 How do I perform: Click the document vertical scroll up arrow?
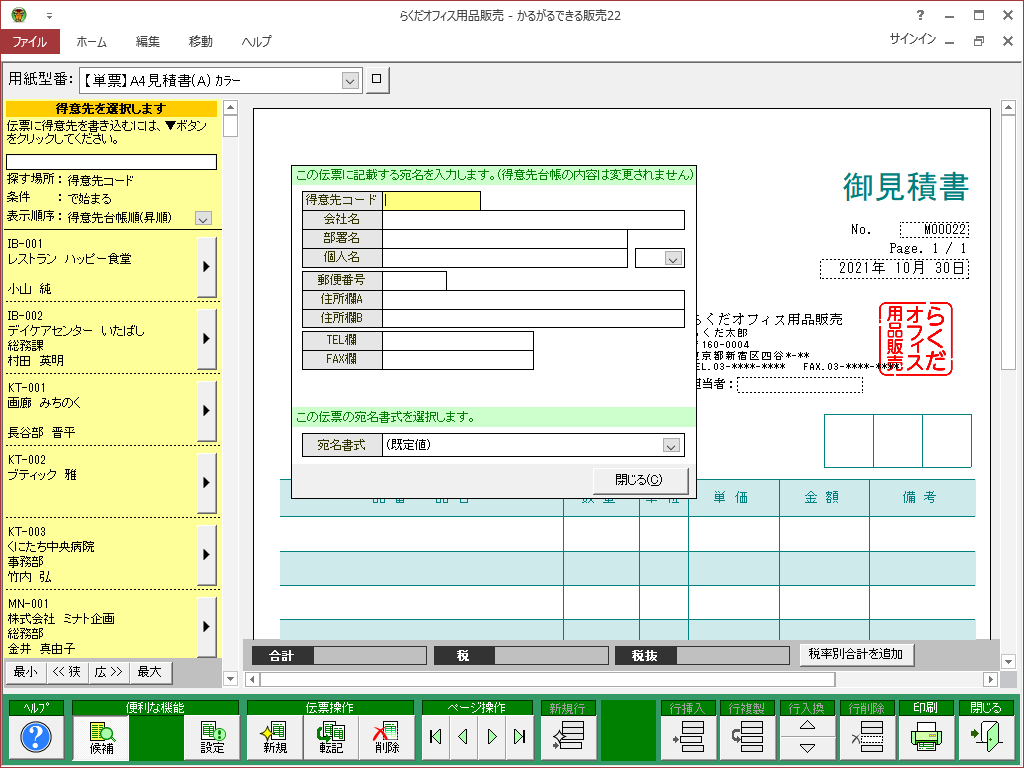pos(1008,107)
